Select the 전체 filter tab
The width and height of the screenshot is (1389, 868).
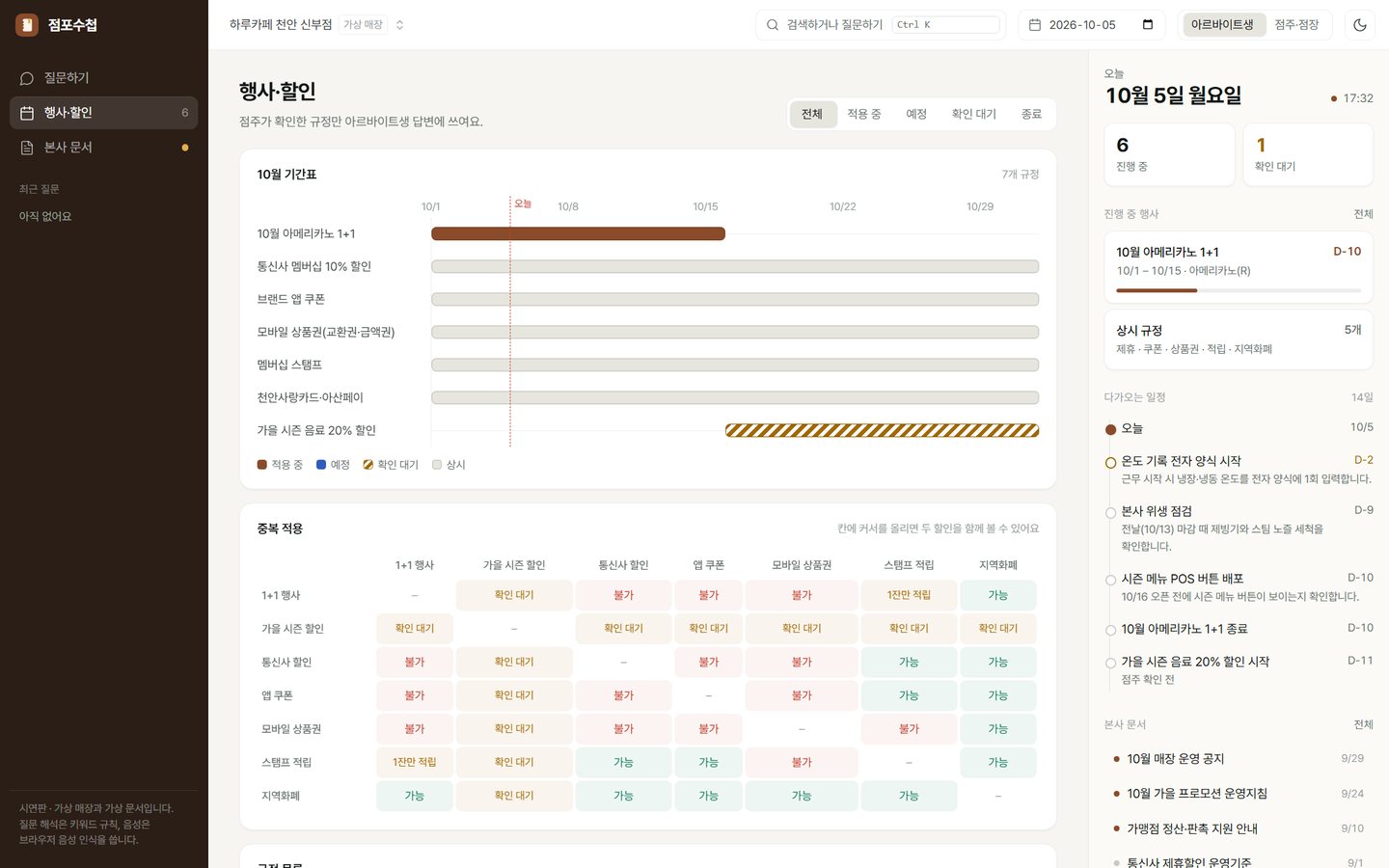[812, 114]
